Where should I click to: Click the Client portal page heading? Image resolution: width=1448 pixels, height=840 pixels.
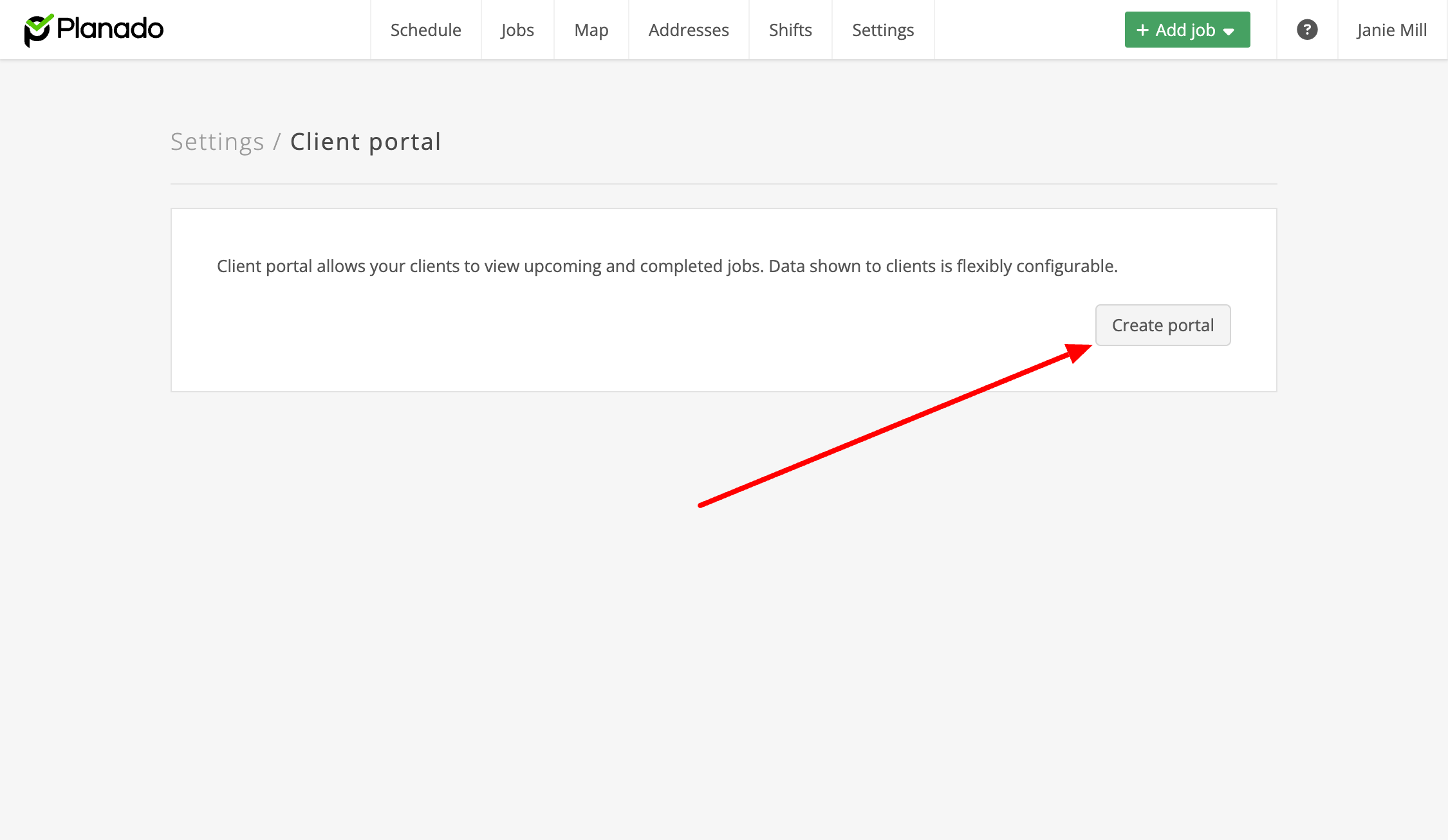point(365,142)
